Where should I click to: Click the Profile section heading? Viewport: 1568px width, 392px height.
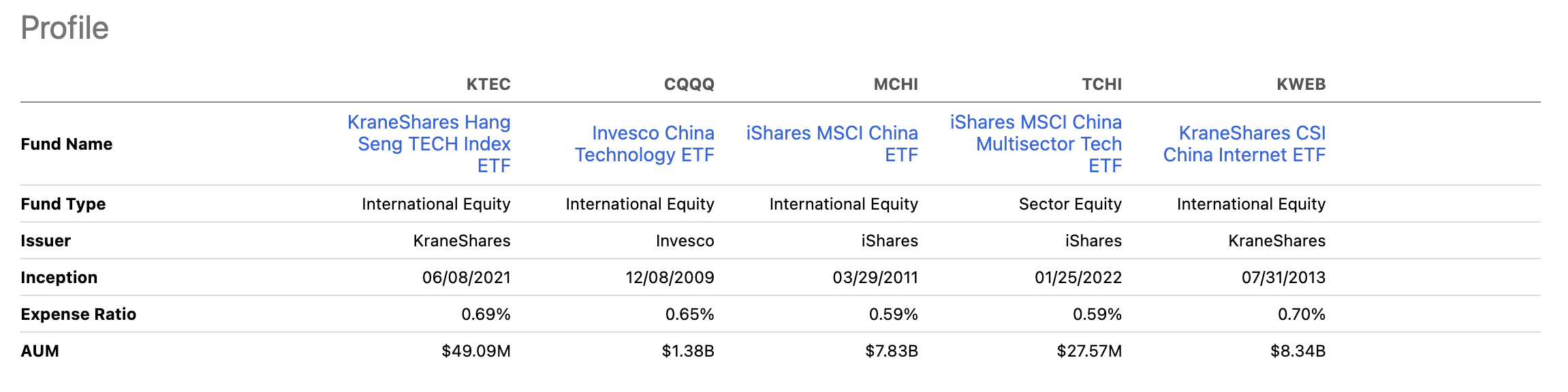65,28
